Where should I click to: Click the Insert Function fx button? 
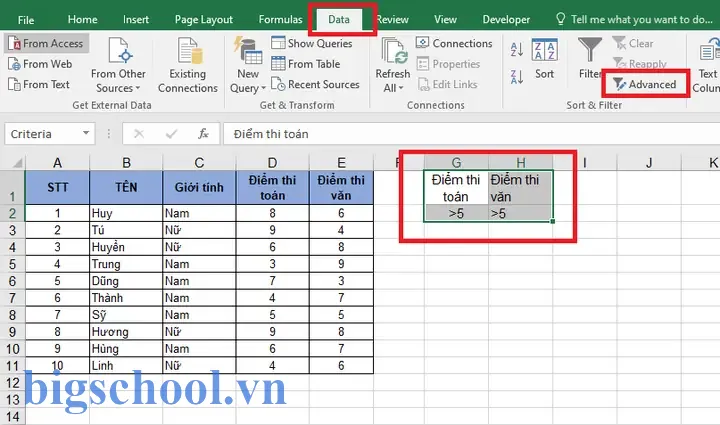click(x=203, y=134)
